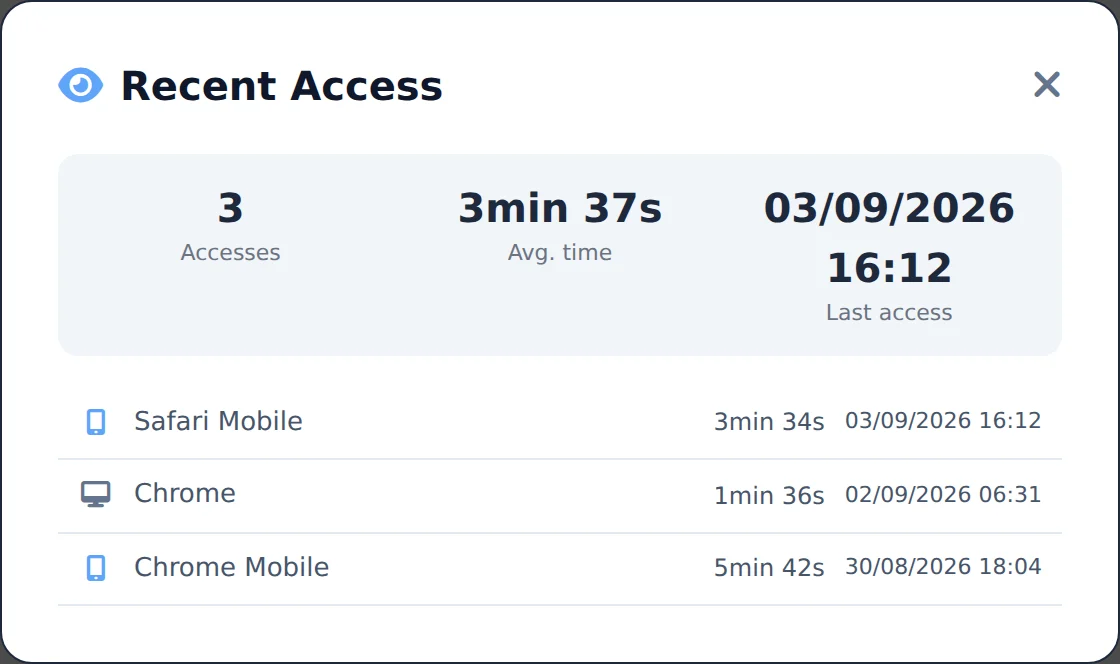Click the 5min 42s duration
Image resolution: width=1120 pixels, height=664 pixels.
[x=769, y=568]
